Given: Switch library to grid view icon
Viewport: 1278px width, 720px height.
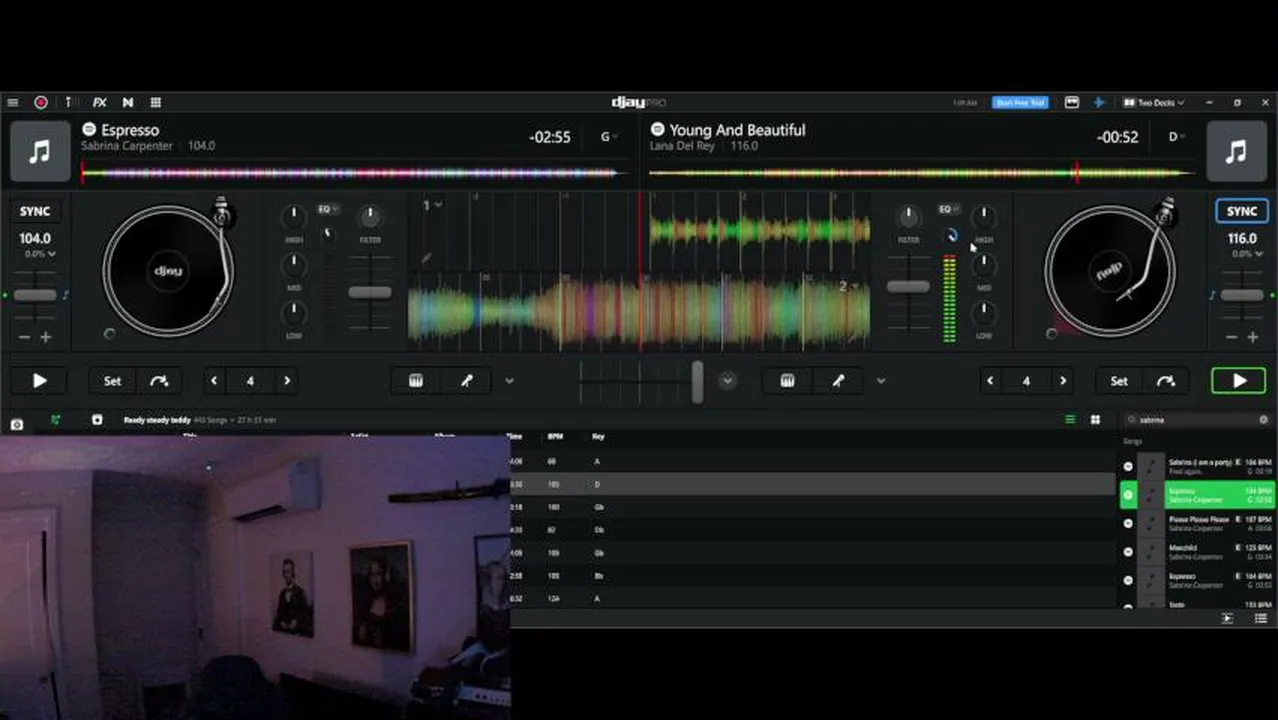Looking at the screenshot, I should (1095, 420).
